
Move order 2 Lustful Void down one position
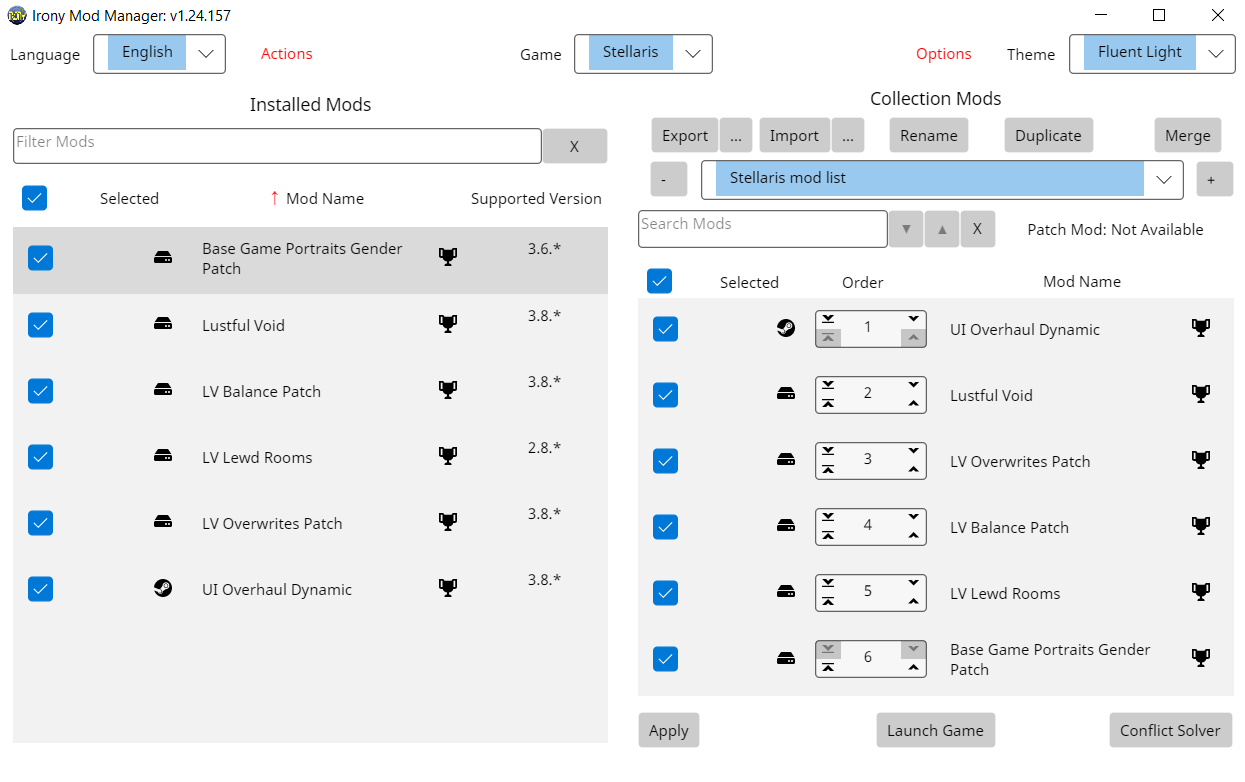click(x=913, y=385)
